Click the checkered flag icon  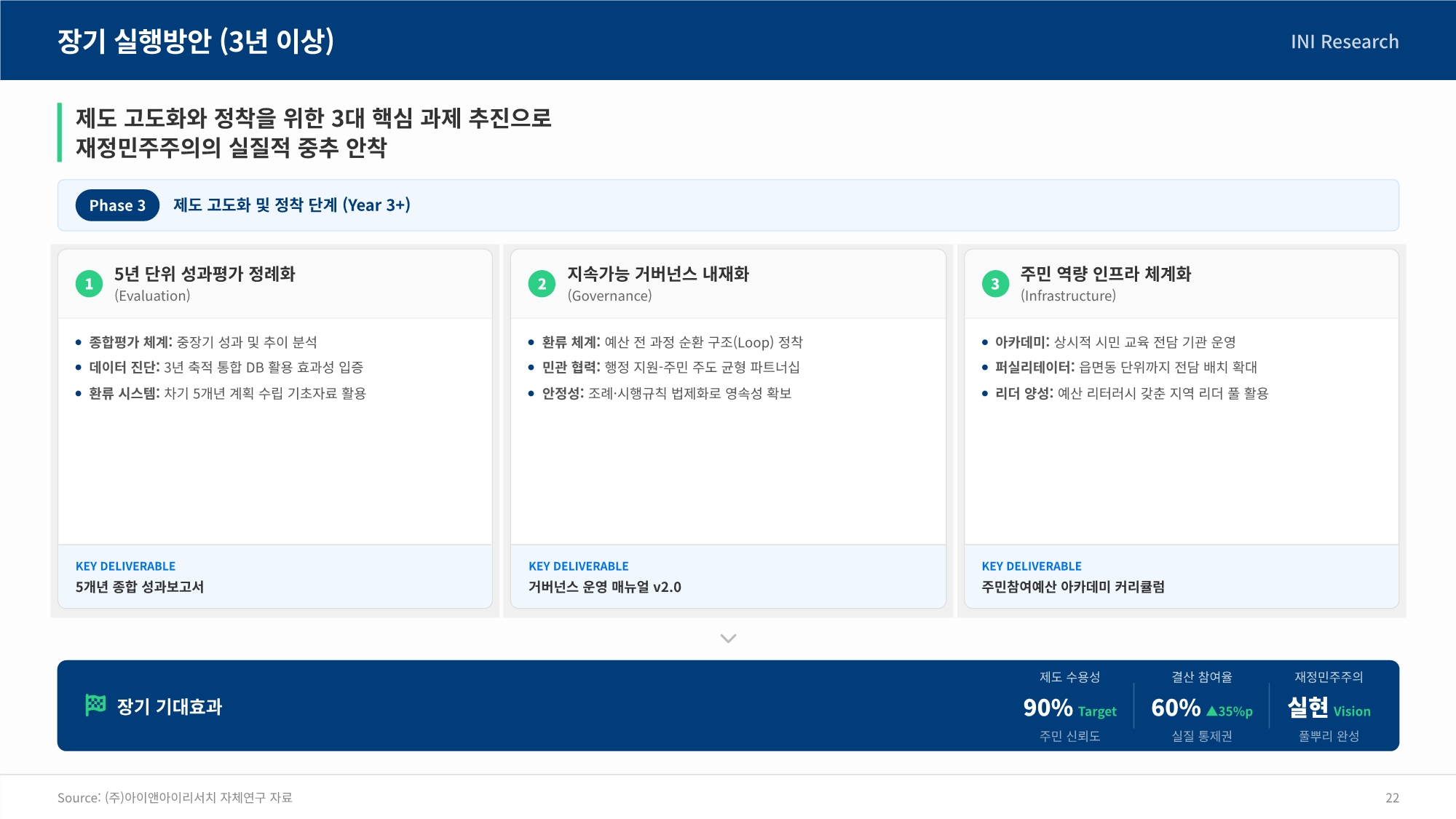(x=95, y=705)
